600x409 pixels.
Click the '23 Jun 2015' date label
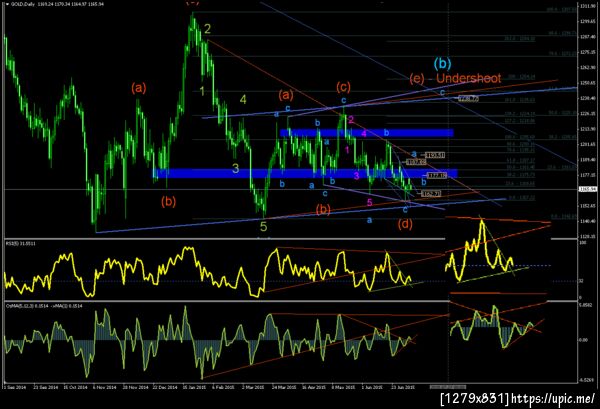pos(403,387)
